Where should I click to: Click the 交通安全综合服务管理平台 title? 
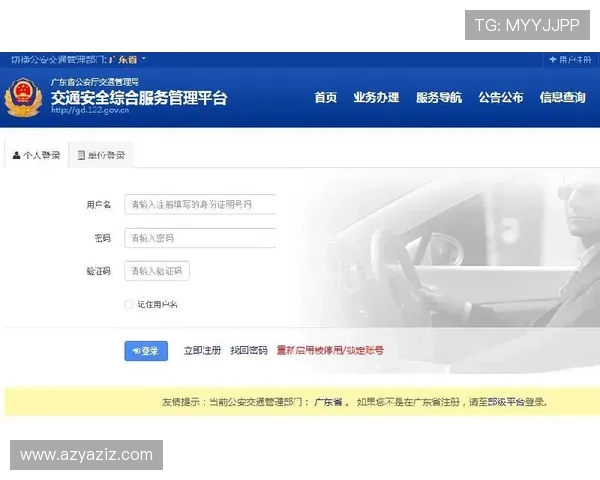click(x=139, y=98)
